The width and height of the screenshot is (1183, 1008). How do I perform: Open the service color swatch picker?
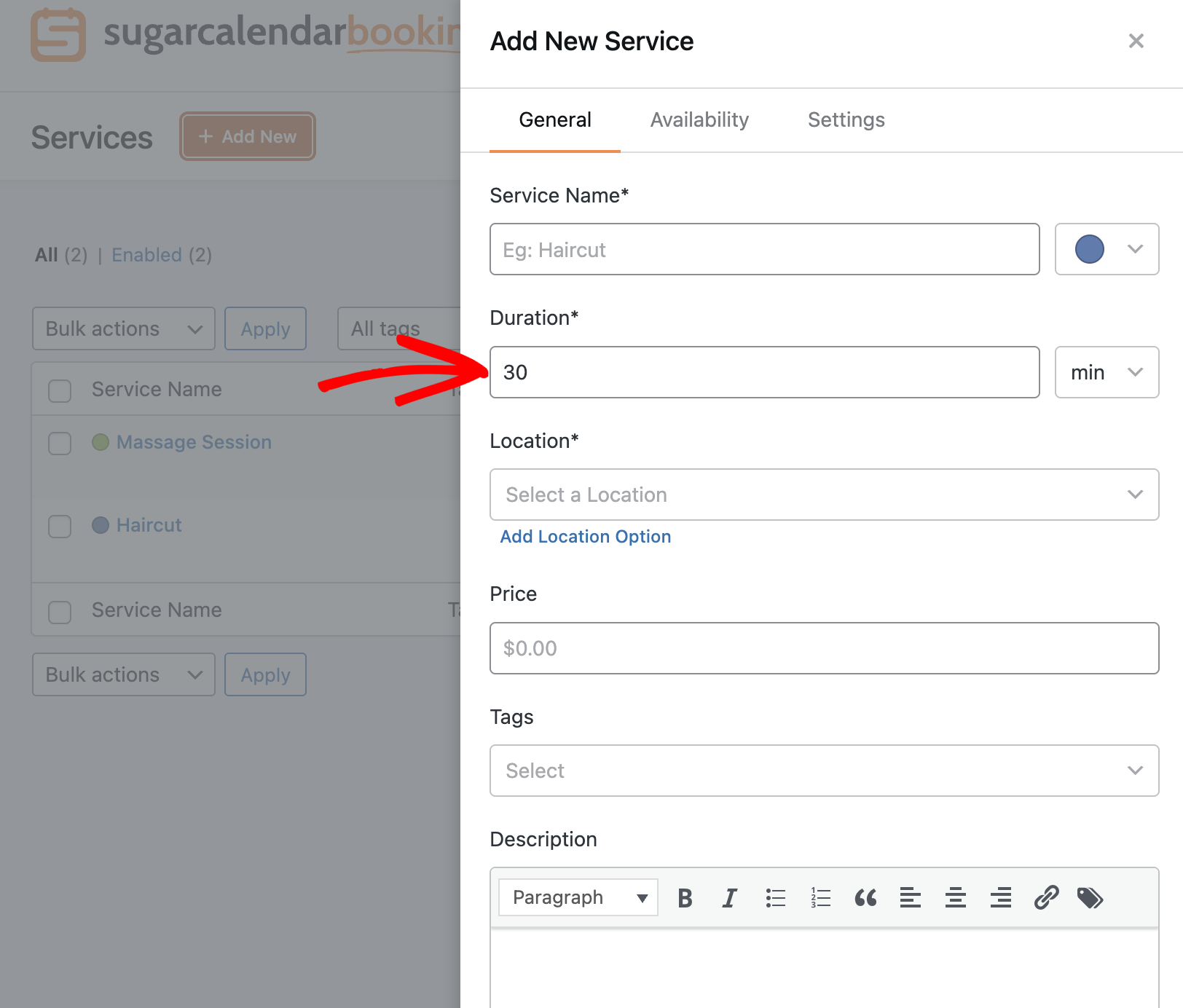click(x=1106, y=249)
